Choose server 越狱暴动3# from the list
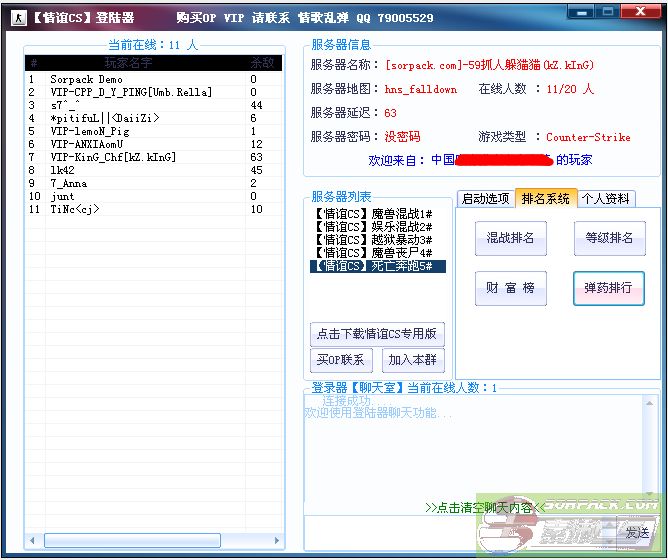The width and height of the screenshot is (668, 560). (x=373, y=240)
